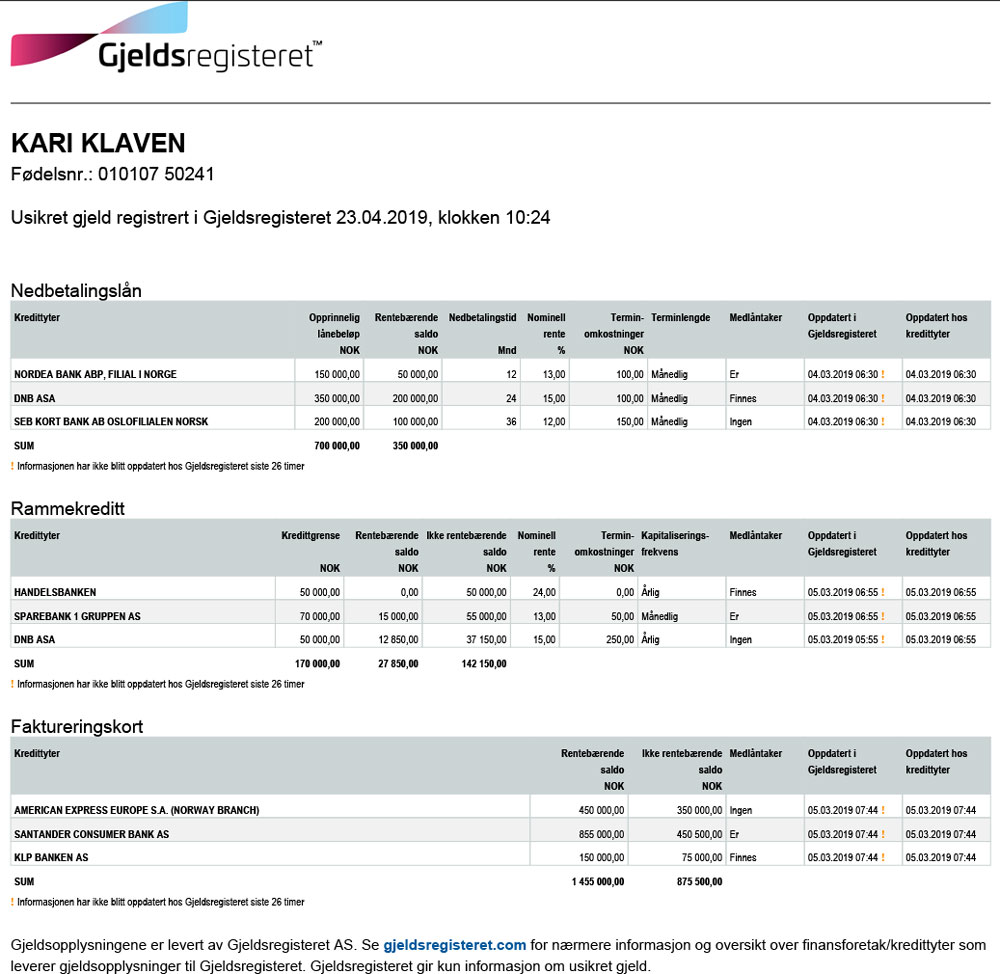The height and width of the screenshot is (974, 1000).
Task: Select the Faktureringskort section heading
Action: (77, 727)
